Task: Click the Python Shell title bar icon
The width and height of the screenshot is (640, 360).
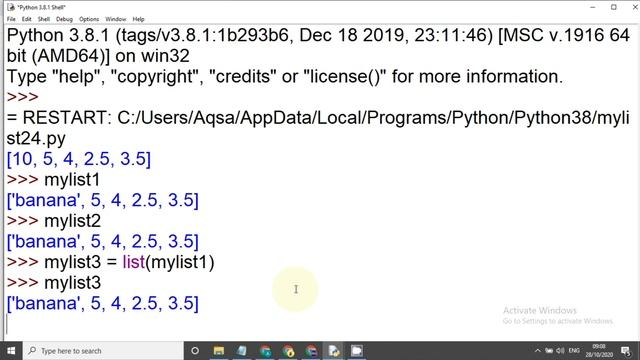Action: [11, 7]
